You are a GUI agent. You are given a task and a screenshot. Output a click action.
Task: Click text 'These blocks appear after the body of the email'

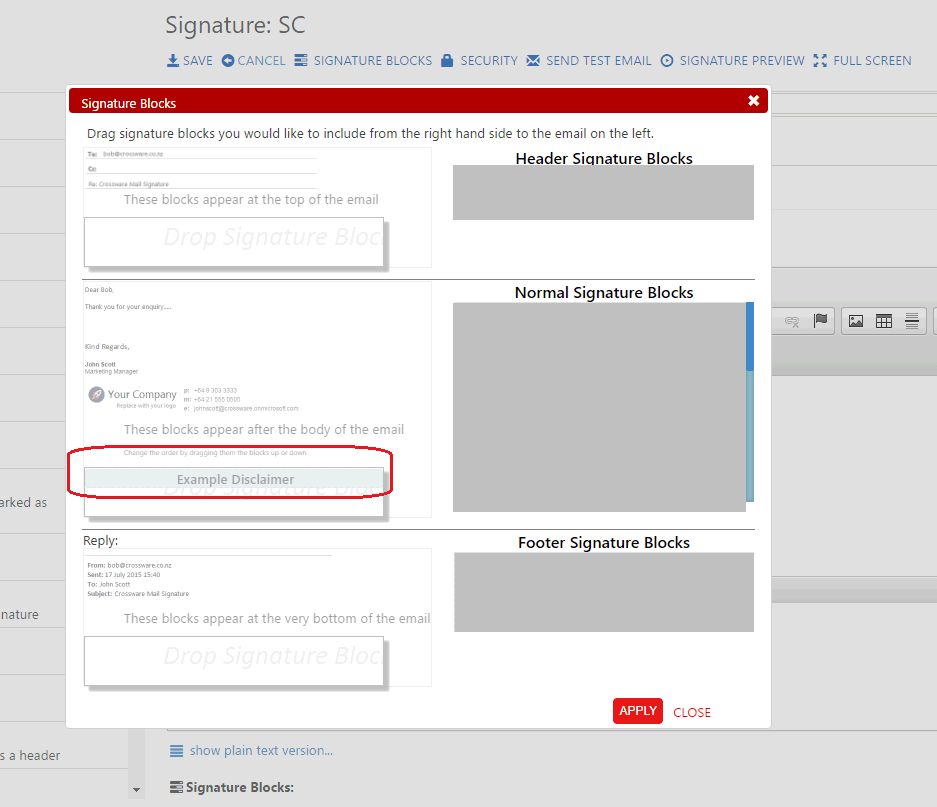[x=264, y=429]
